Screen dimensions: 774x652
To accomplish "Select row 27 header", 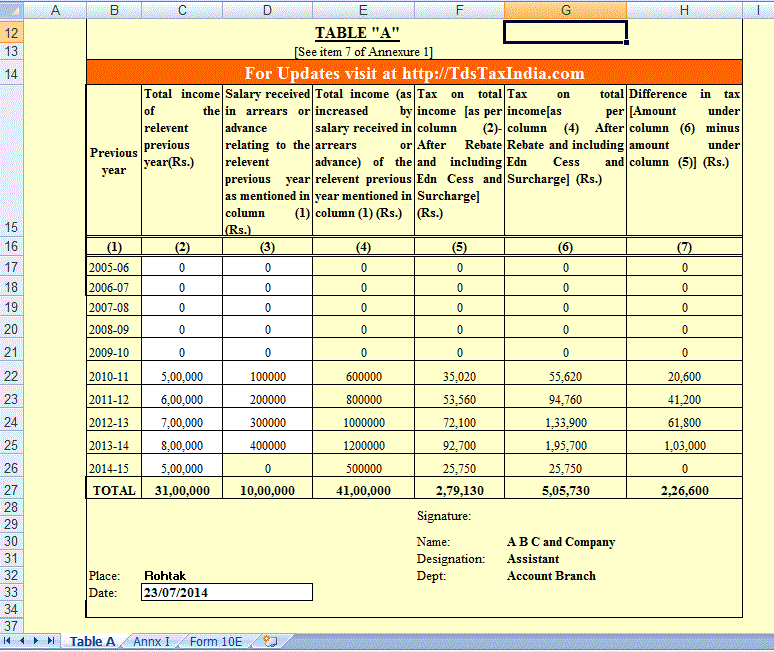I will pos(11,490).
